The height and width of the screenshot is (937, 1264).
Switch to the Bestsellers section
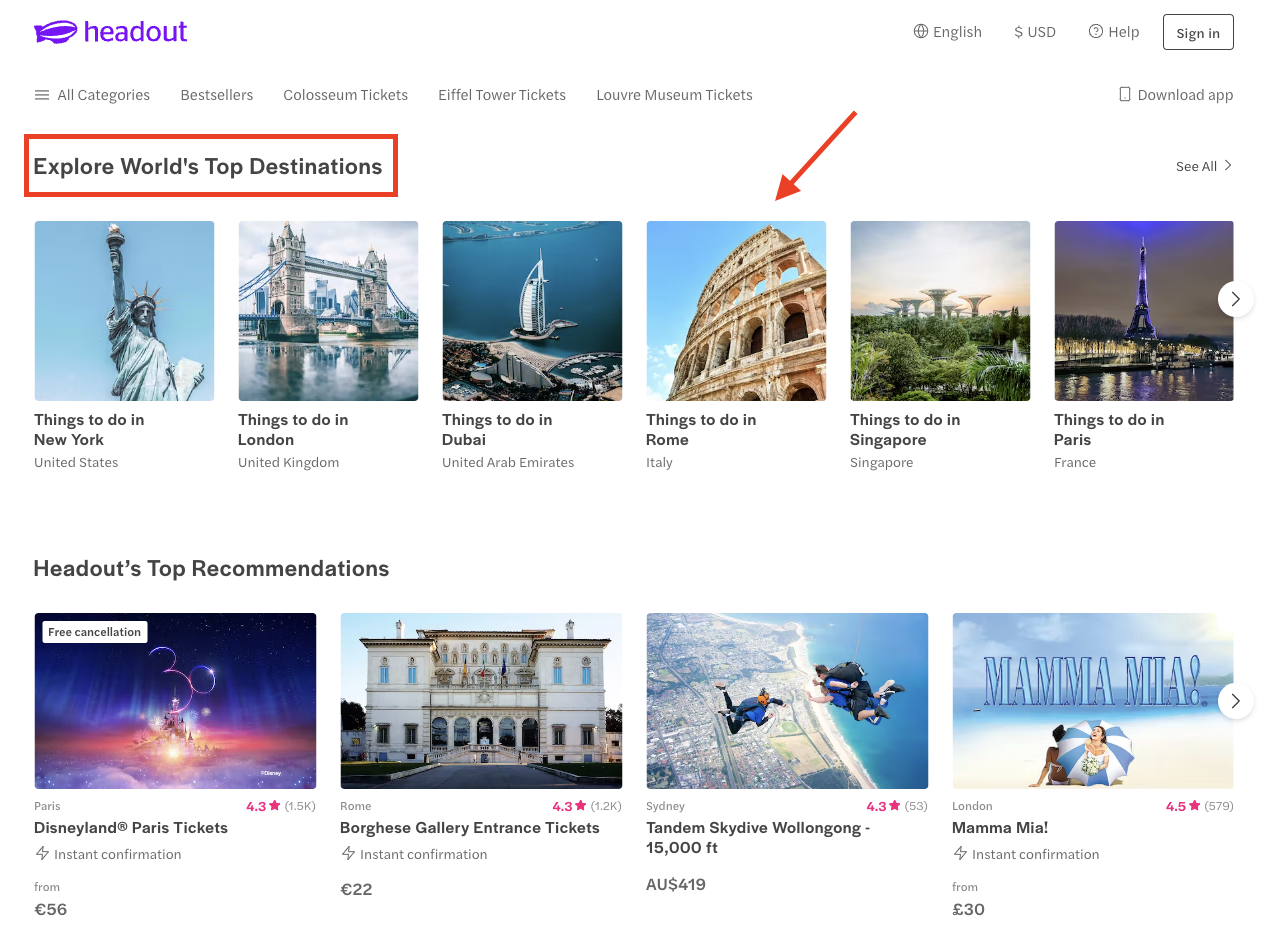[x=216, y=94]
